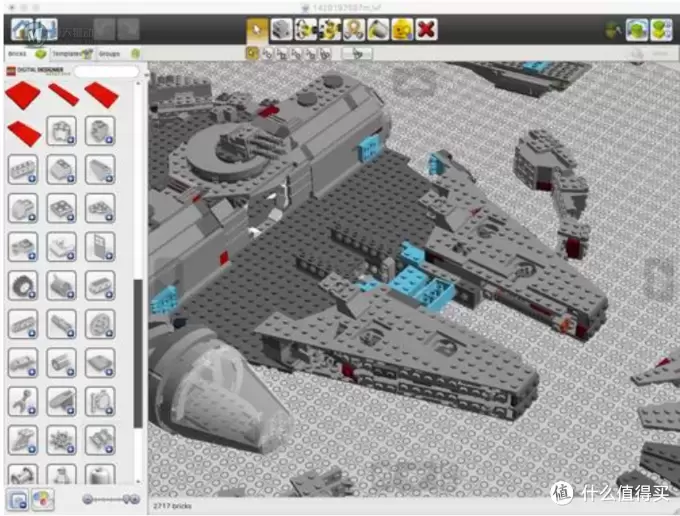
Task: Open the Templates tab
Action: [x=72, y=54]
